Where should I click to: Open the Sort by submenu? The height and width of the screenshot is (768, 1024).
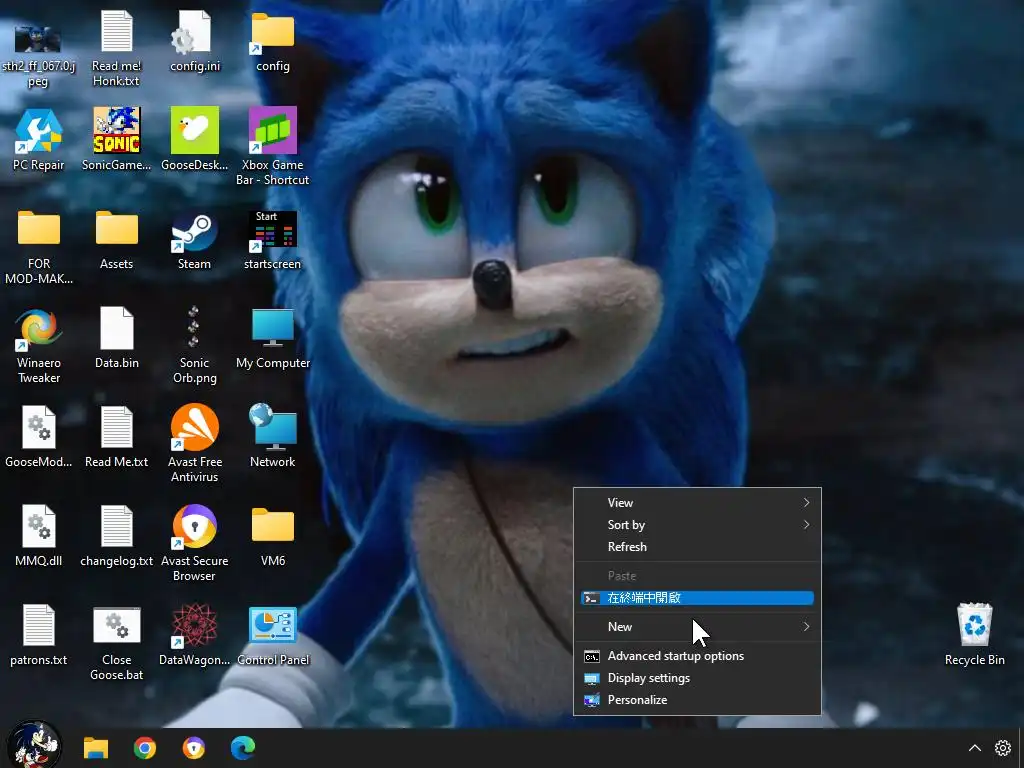pyautogui.click(x=697, y=525)
